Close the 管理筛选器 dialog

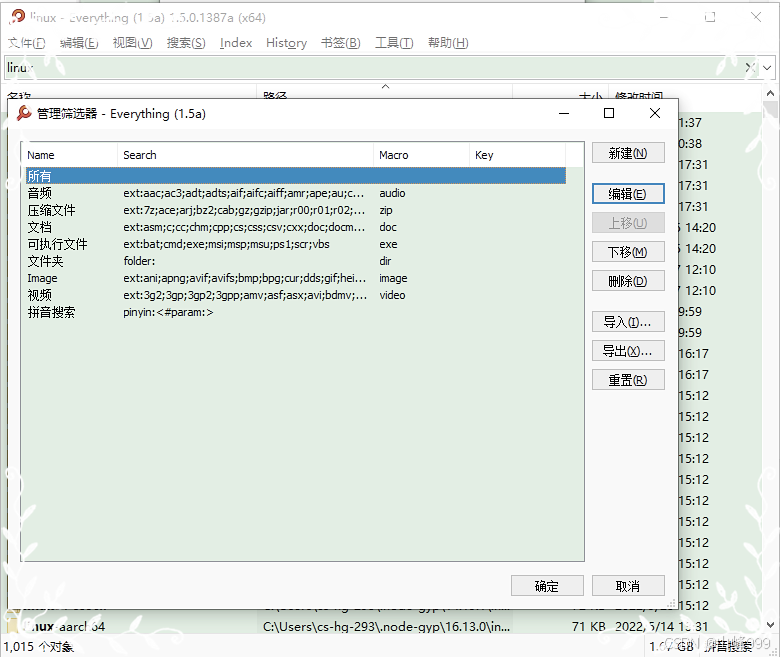(655, 113)
